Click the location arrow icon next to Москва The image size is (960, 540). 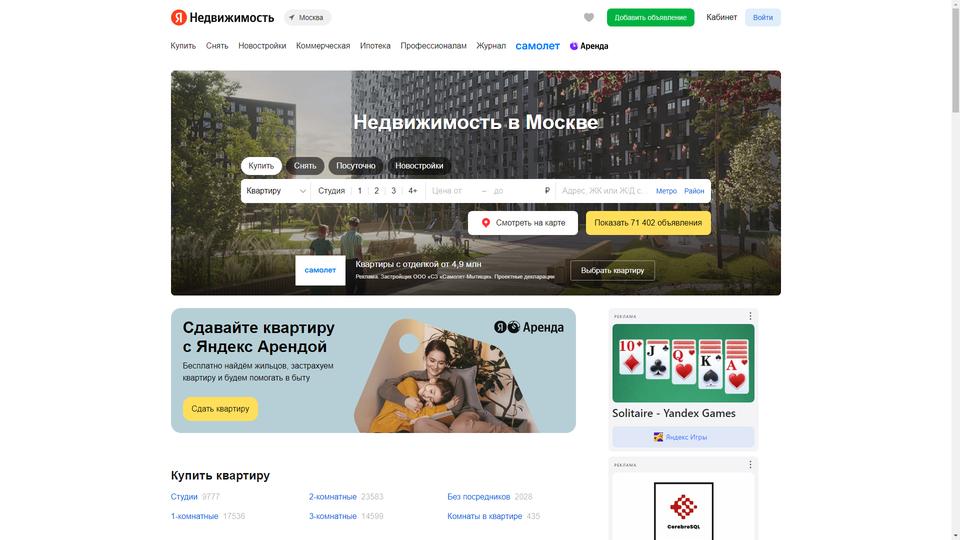click(x=292, y=18)
